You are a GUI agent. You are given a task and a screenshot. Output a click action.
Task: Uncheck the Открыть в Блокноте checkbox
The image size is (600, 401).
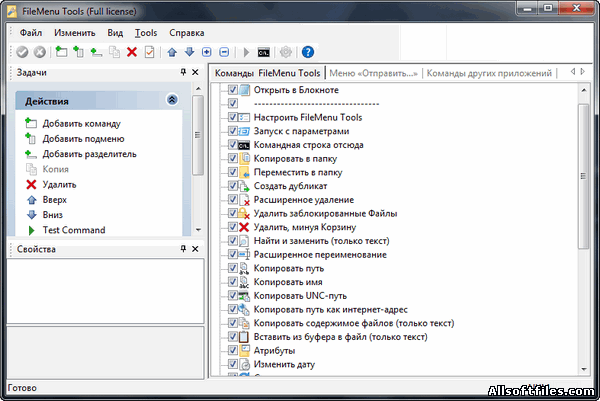pos(233,90)
